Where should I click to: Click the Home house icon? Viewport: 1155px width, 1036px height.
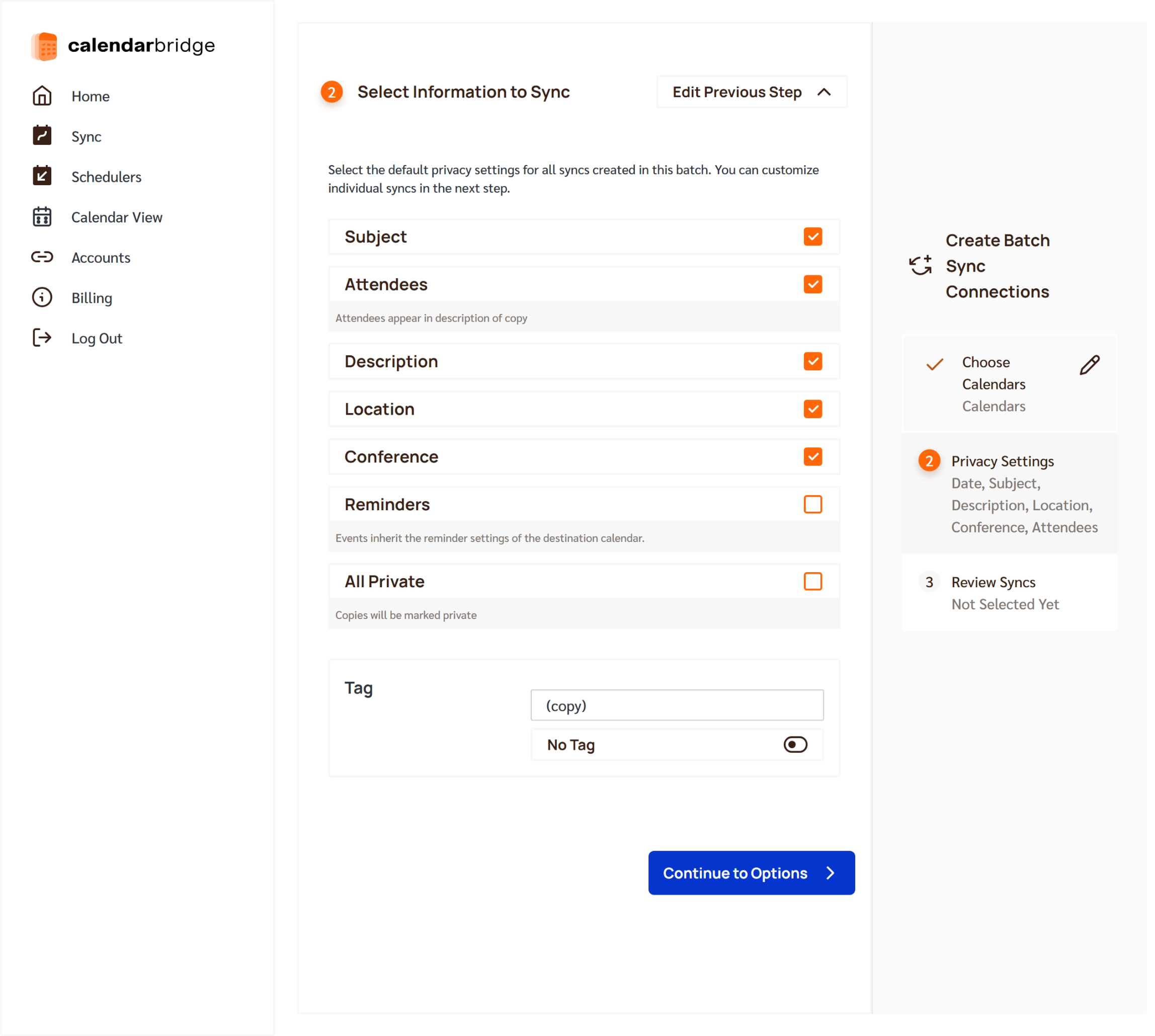(x=42, y=96)
